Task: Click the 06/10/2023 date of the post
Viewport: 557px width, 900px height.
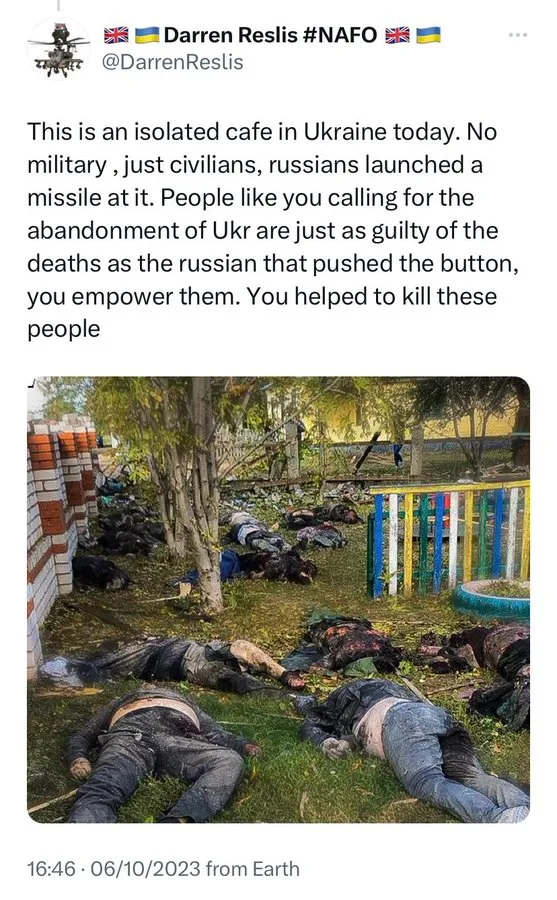Action: [x=145, y=868]
